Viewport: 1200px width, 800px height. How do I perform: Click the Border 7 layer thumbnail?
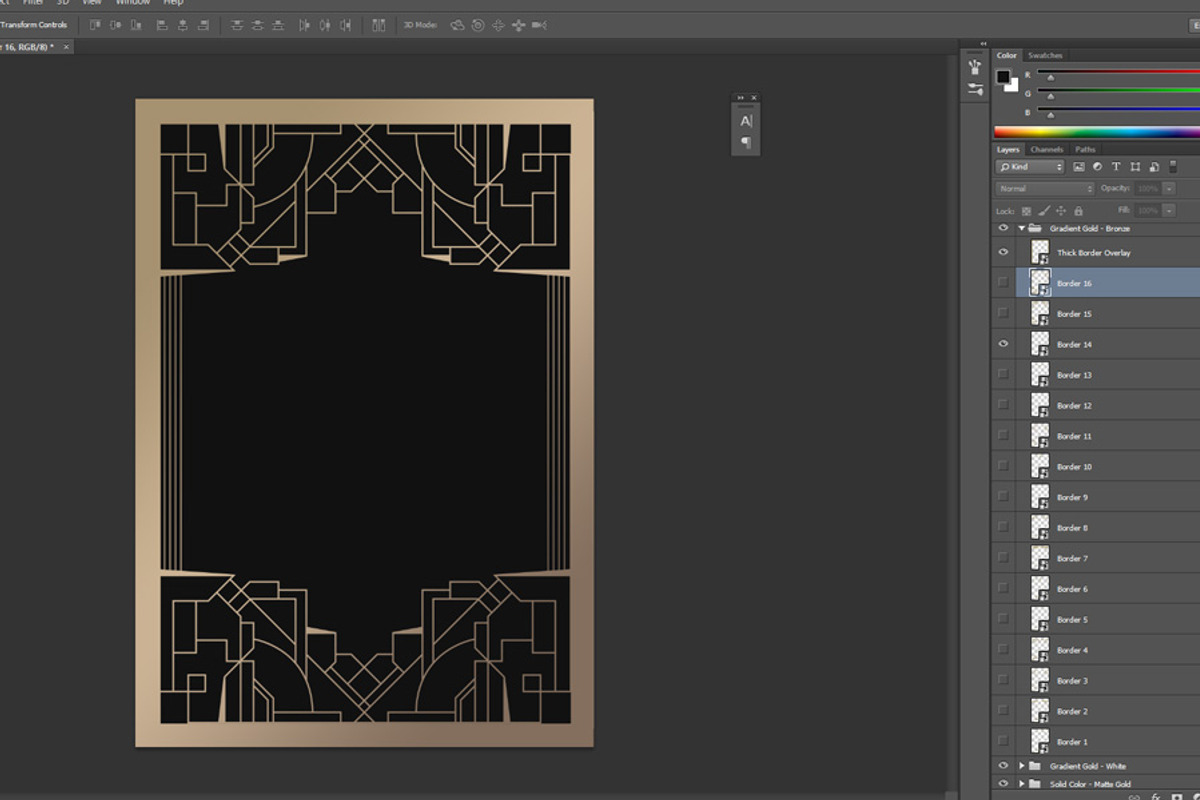pos(1040,558)
